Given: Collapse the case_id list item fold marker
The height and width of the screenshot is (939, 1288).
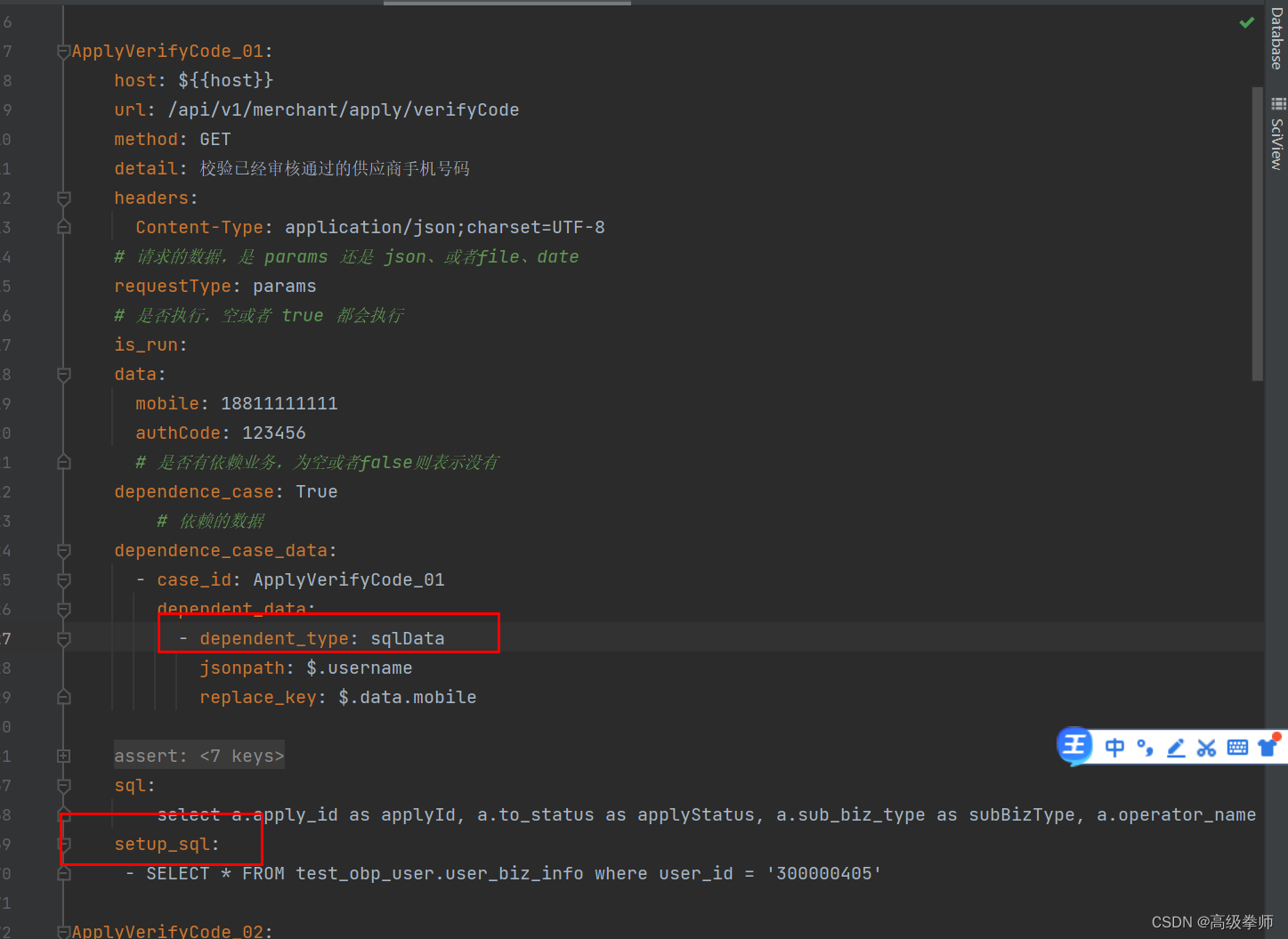Looking at the screenshot, I should [63, 579].
